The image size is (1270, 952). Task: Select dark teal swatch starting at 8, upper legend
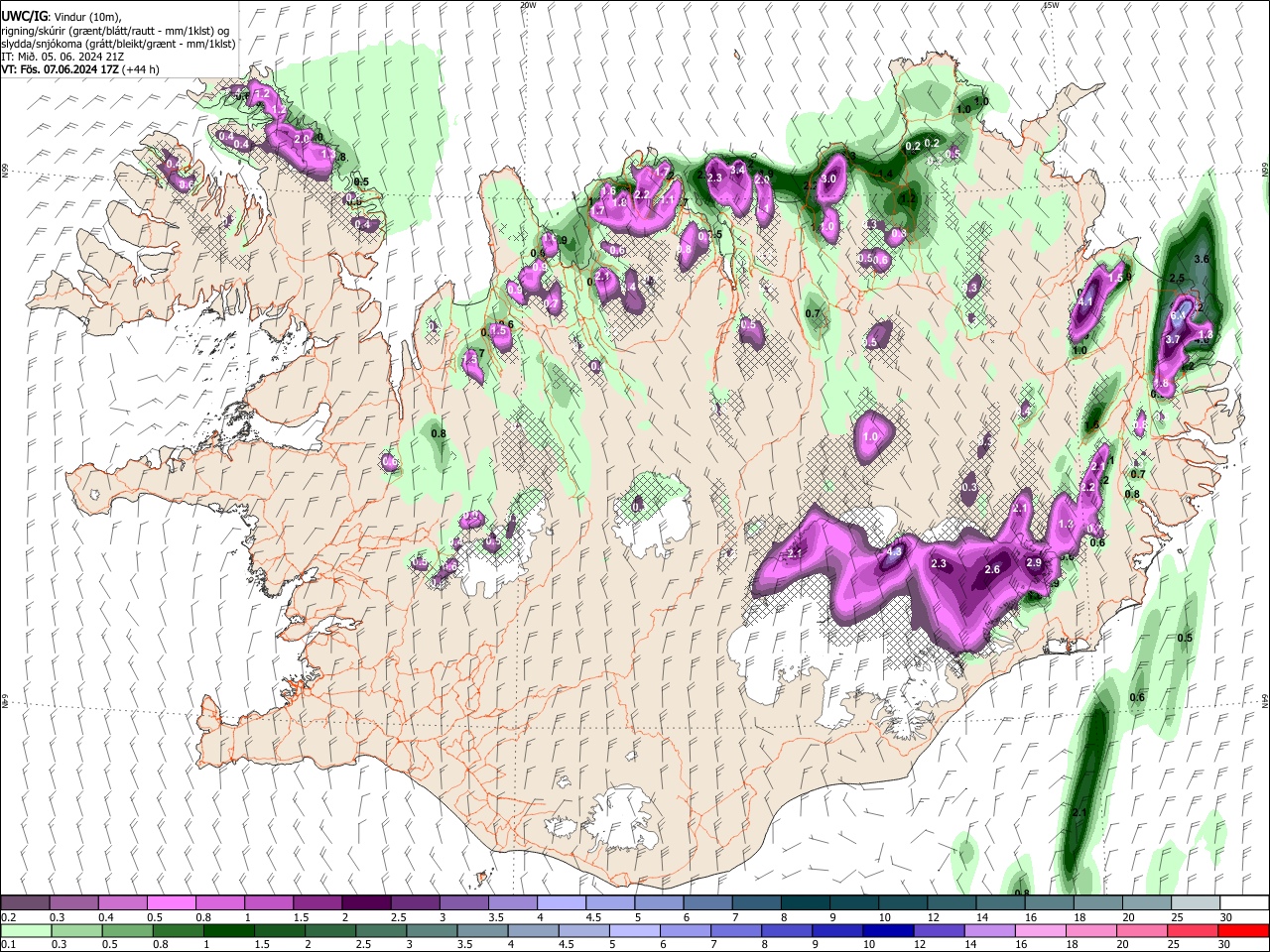[x=804, y=903]
